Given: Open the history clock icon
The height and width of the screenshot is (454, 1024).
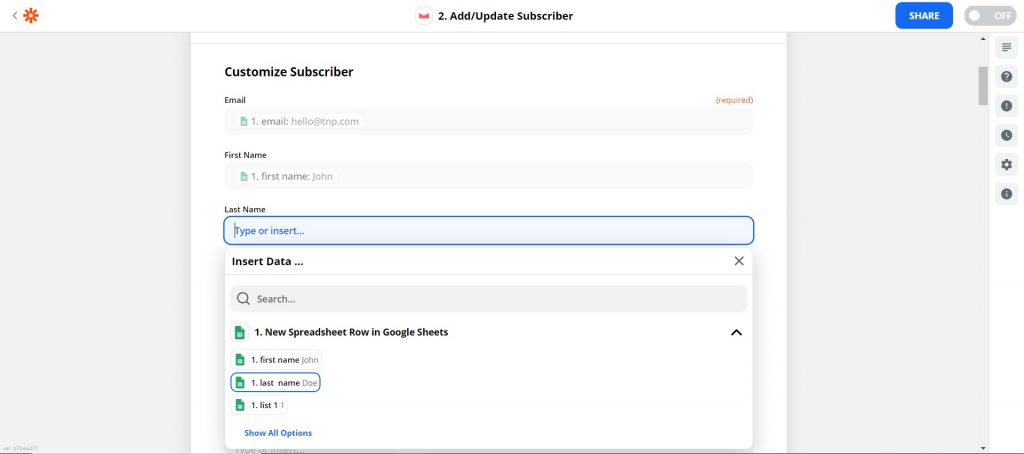Looking at the screenshot, I should (1006, 135).
